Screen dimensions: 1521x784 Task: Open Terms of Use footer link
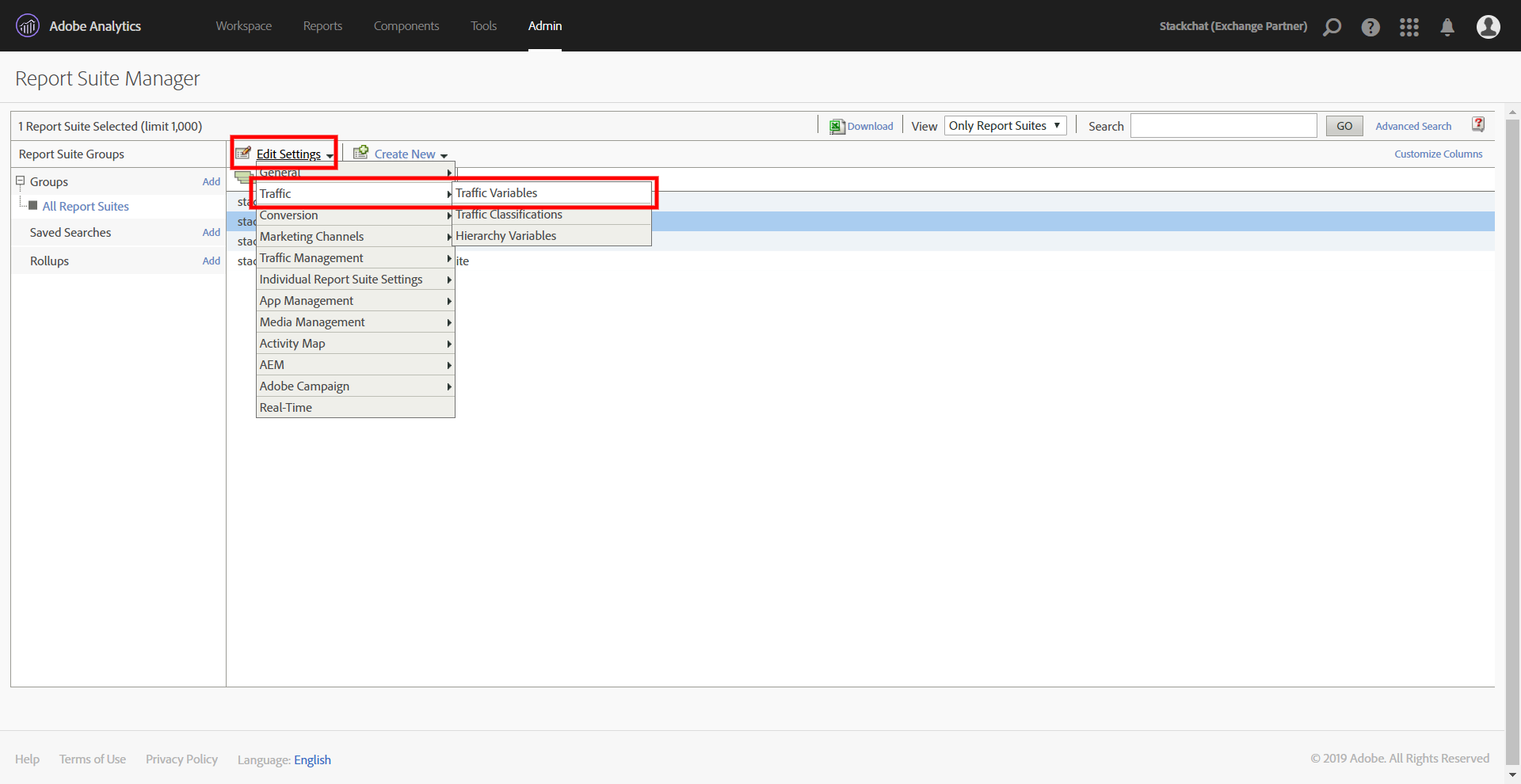[93, 759]
